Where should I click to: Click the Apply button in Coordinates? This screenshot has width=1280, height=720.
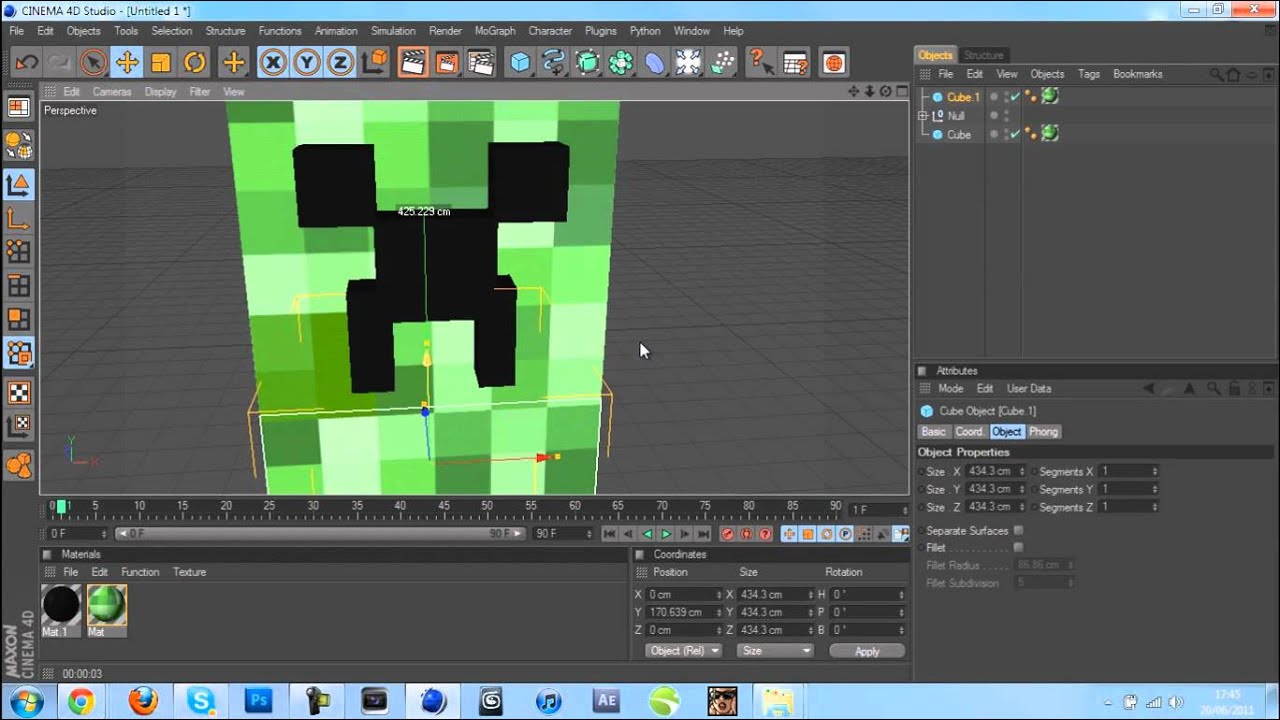pyautogui.click(x=867, y=651)
